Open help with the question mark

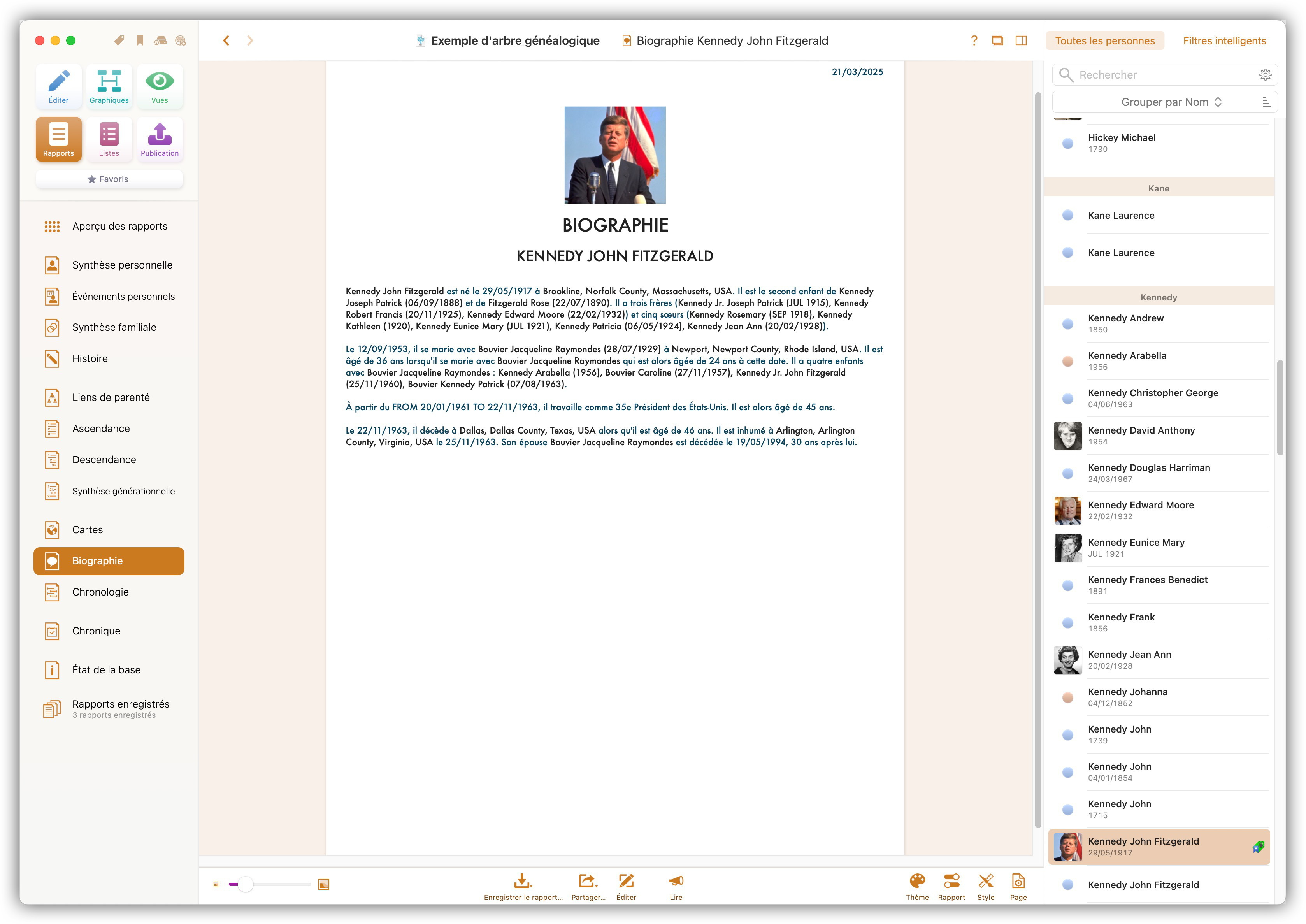(x=974, y=40)
